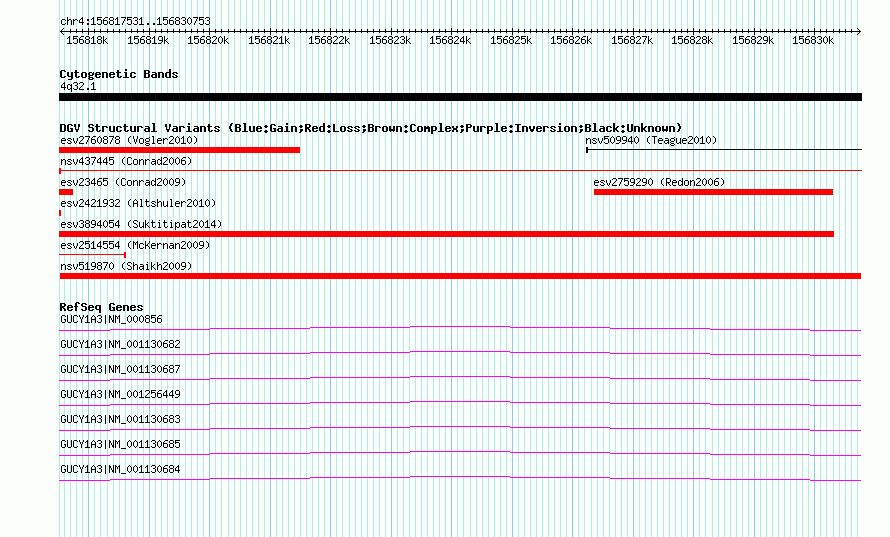Select the black 4q32.1 cytogenetic band bar
The image size is (890, 537).
point(460,97)
